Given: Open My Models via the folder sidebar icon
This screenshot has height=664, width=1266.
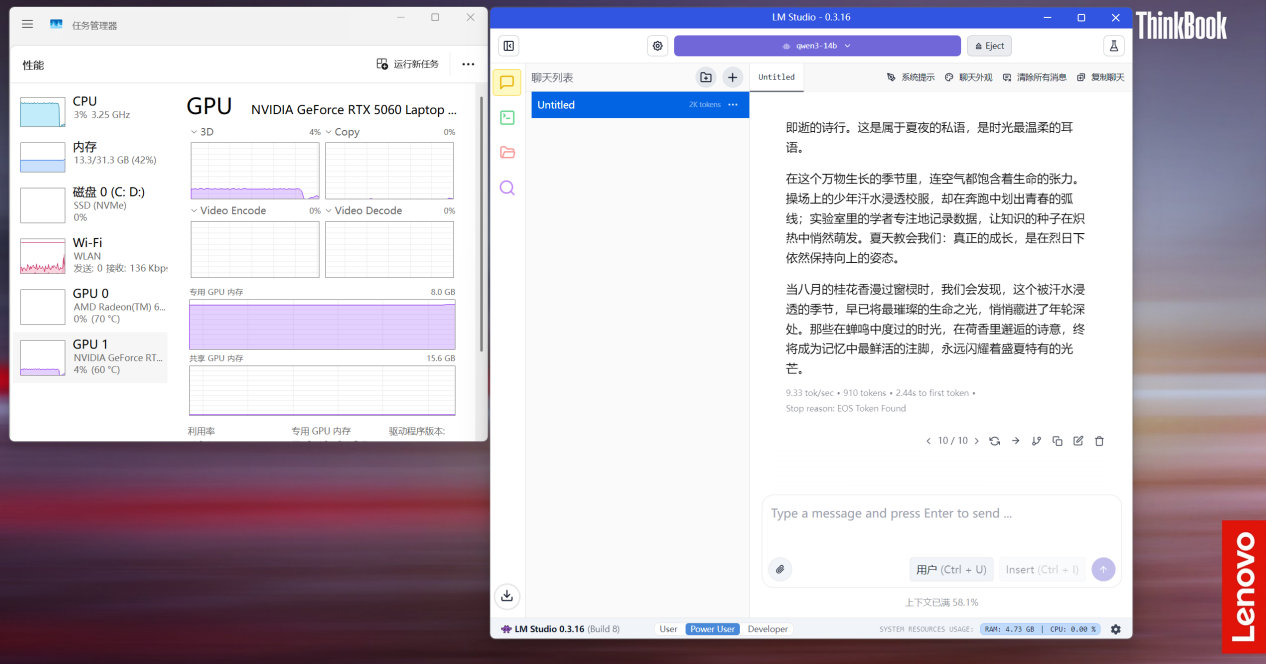Looking at the screenshot, I should [507, 152].
